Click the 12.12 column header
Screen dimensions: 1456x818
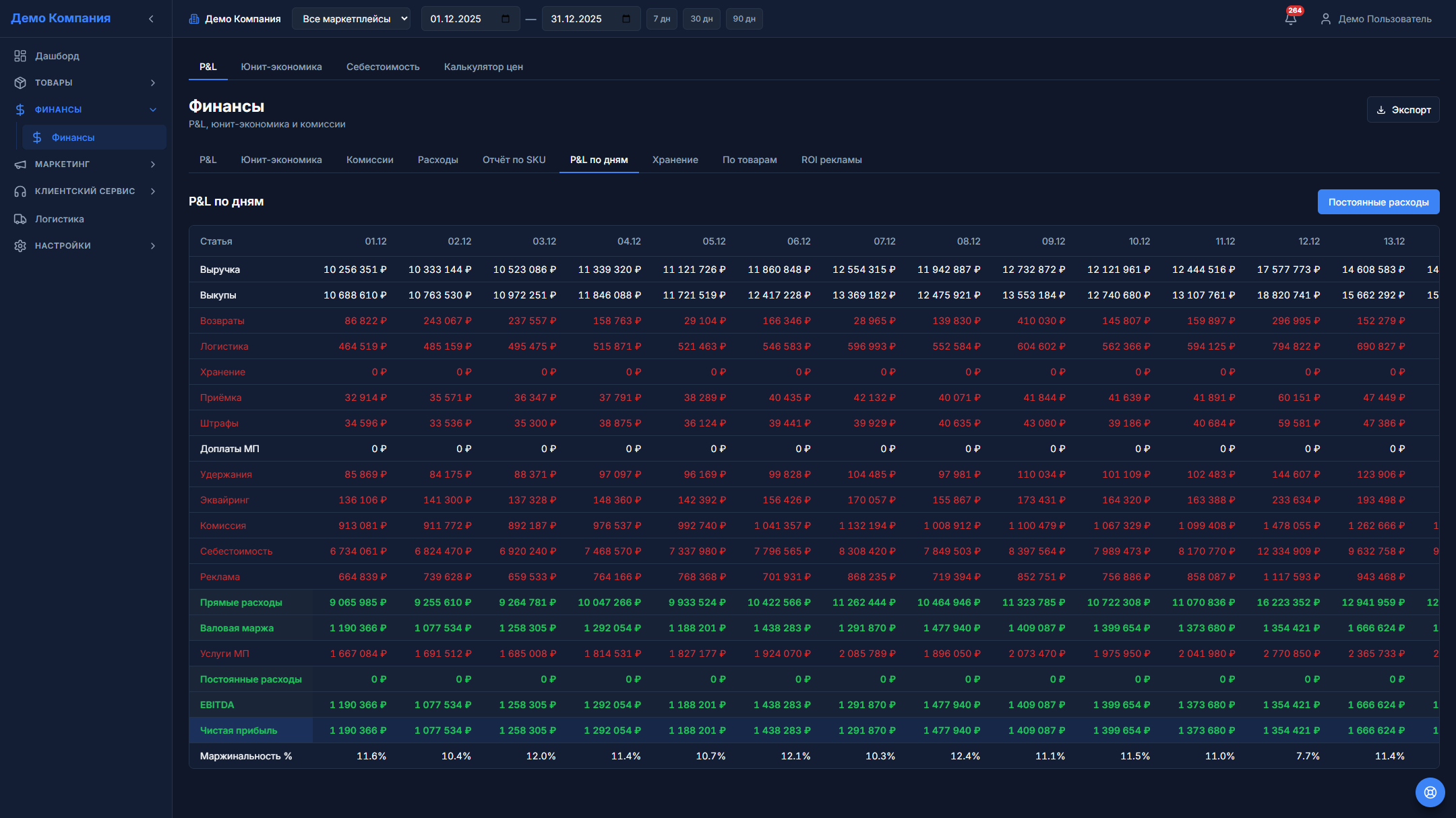1309,241
